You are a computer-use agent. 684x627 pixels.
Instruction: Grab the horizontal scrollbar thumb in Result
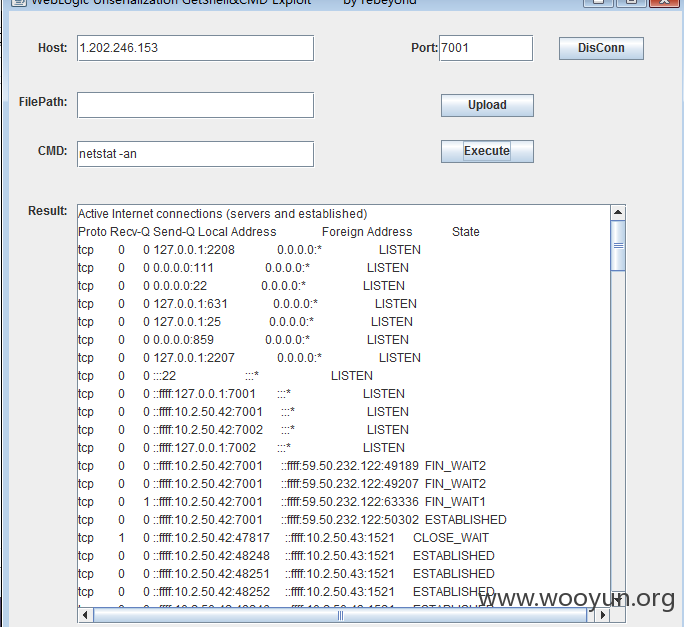tap(340, 615)
